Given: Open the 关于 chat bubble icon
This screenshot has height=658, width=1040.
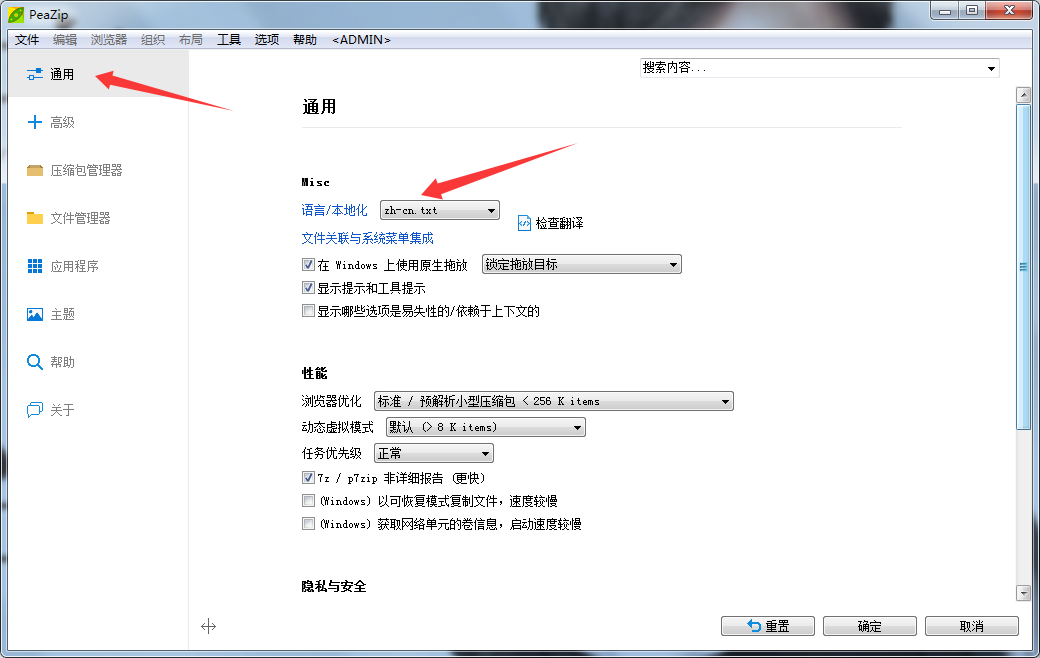Looking at the screenshot, I should [x=35, y=410].
